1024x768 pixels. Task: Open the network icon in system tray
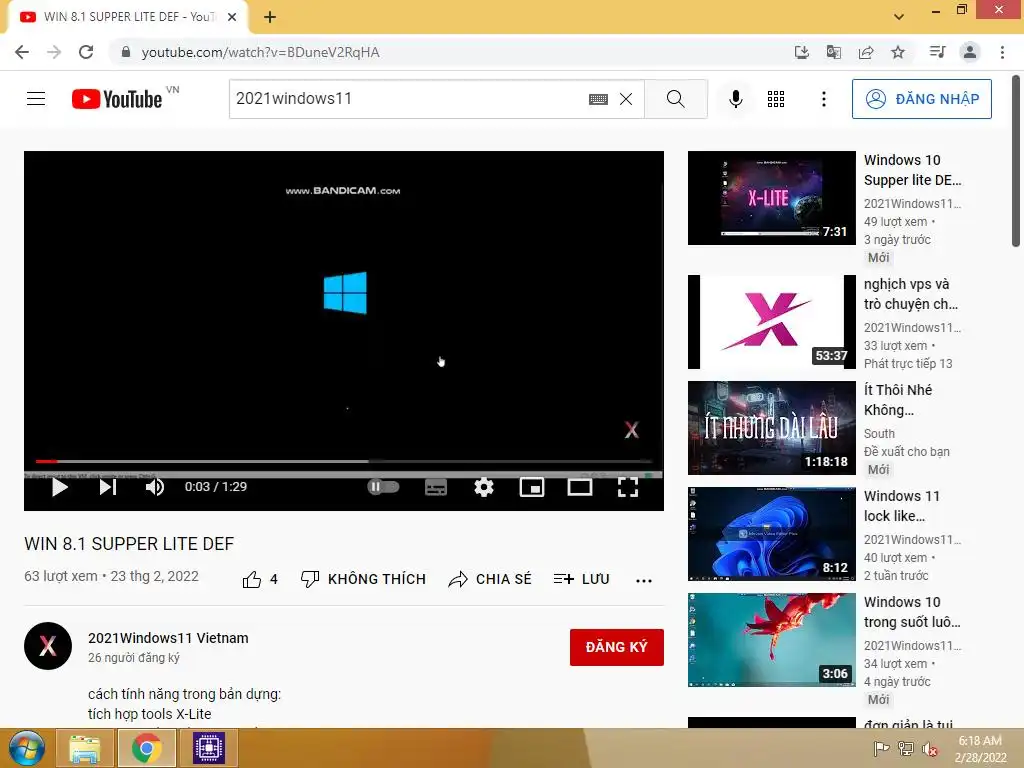[x=906, y=749]
